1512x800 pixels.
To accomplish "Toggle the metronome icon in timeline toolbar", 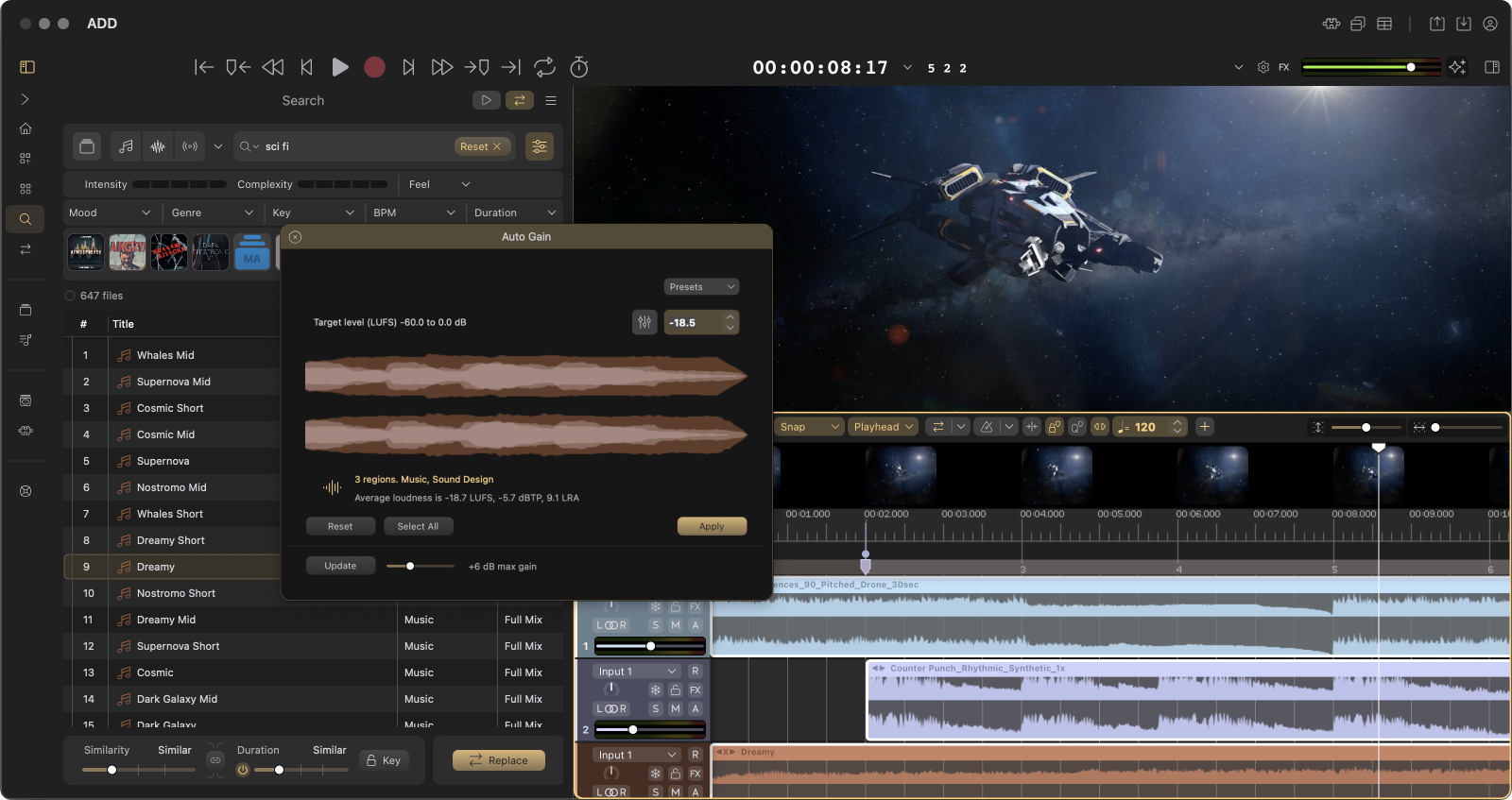I will coord(987,427).
